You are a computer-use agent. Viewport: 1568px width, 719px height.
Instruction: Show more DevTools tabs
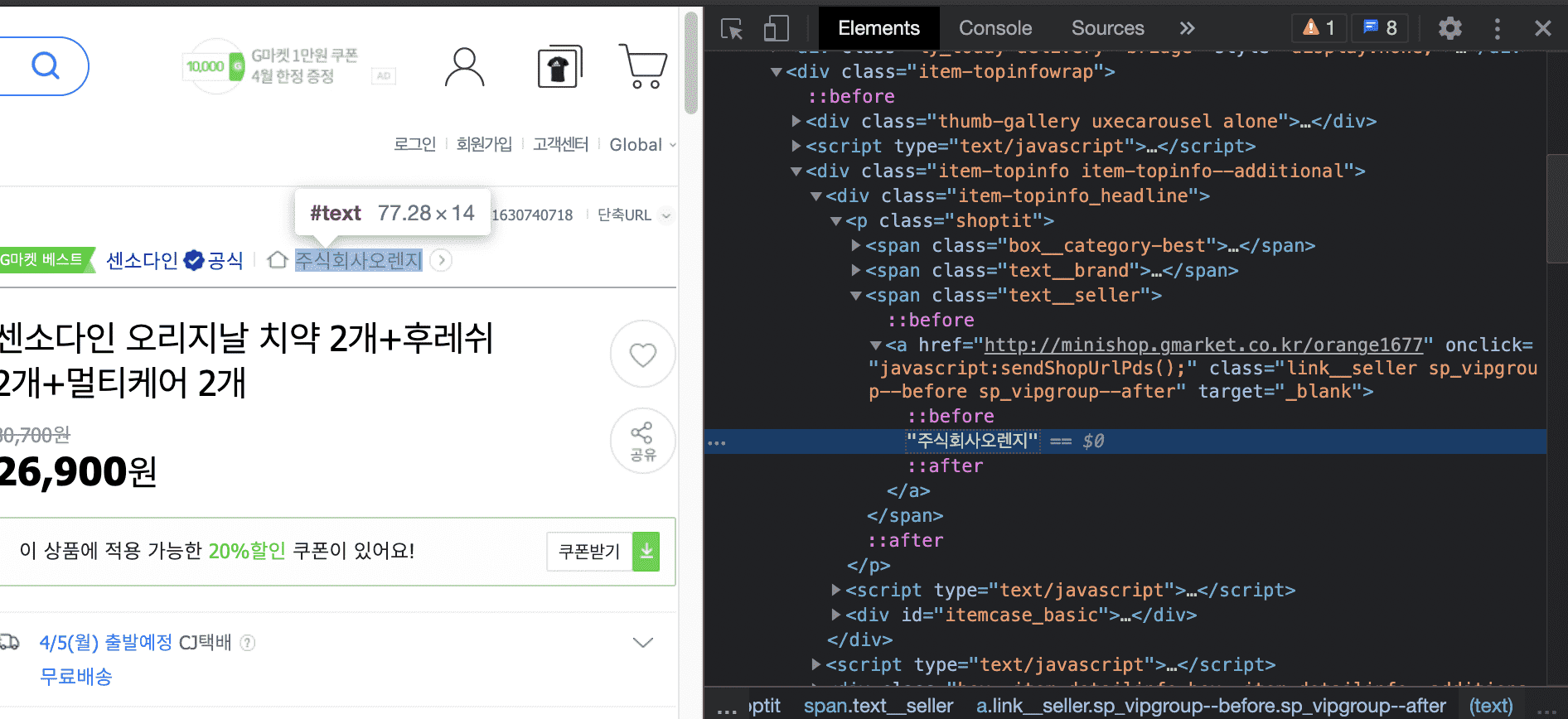point(1188,28)
